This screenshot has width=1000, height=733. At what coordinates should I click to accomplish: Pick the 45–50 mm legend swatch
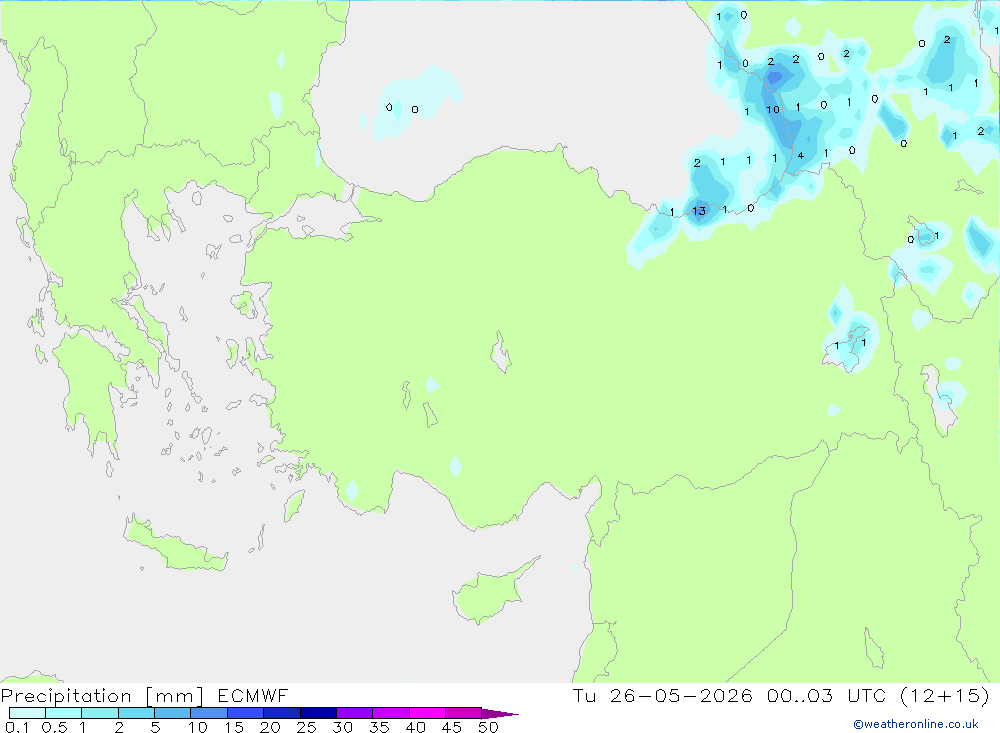click(x=464, y=713)
